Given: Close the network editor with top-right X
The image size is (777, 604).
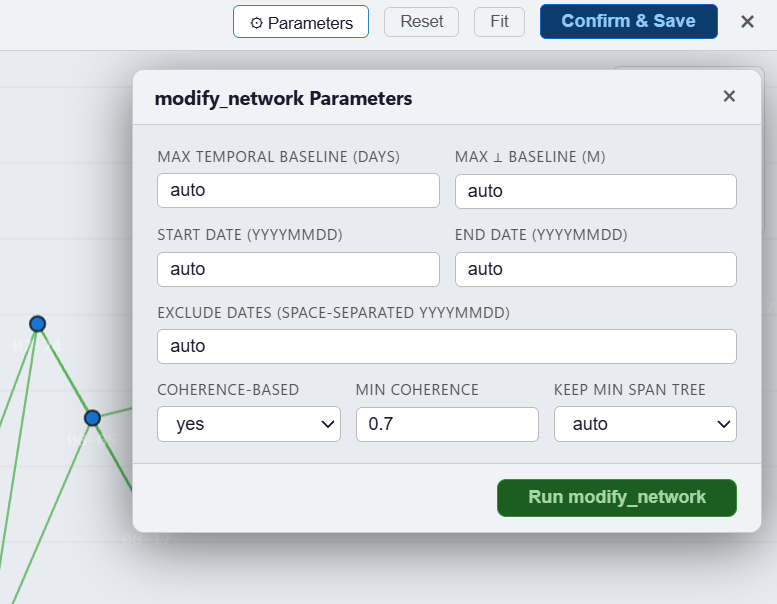Looking at the screenshot, I should [747, 22].
